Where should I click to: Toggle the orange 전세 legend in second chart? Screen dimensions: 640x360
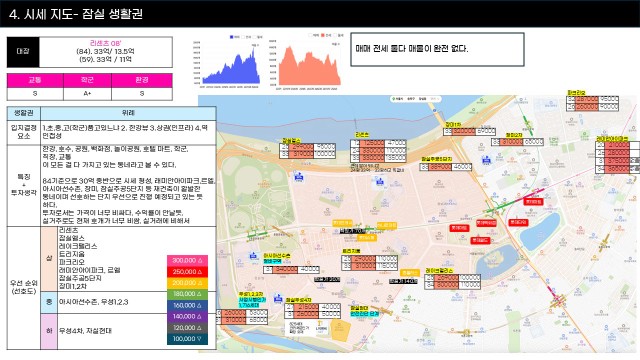pos(322,36)
